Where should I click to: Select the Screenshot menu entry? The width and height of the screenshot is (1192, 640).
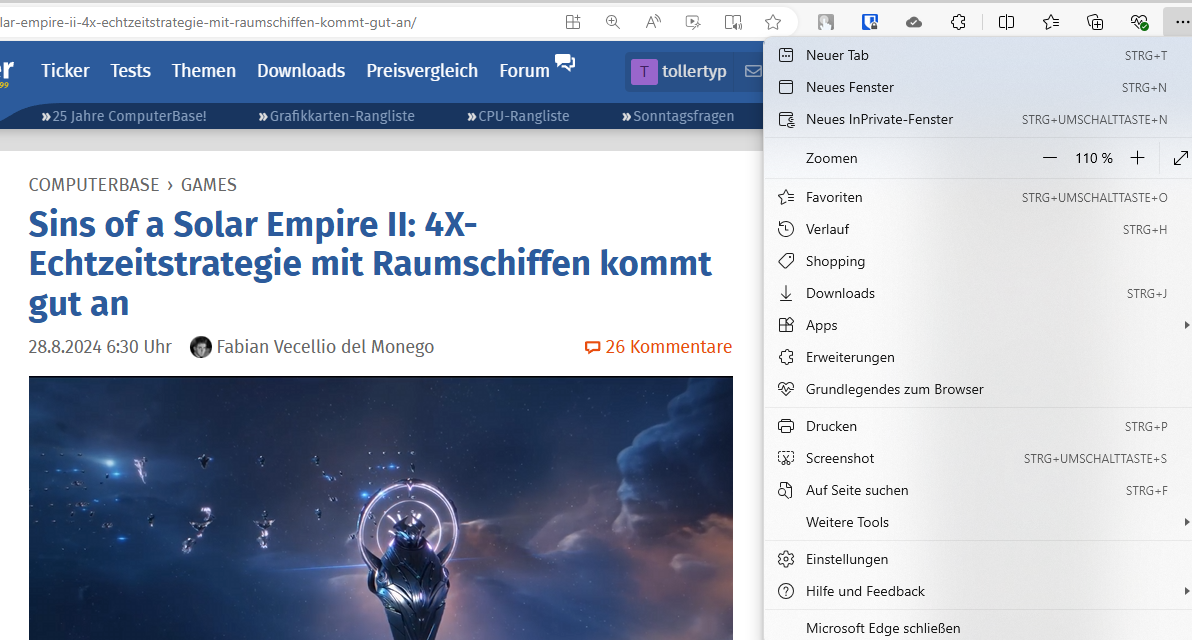point(978,458)
